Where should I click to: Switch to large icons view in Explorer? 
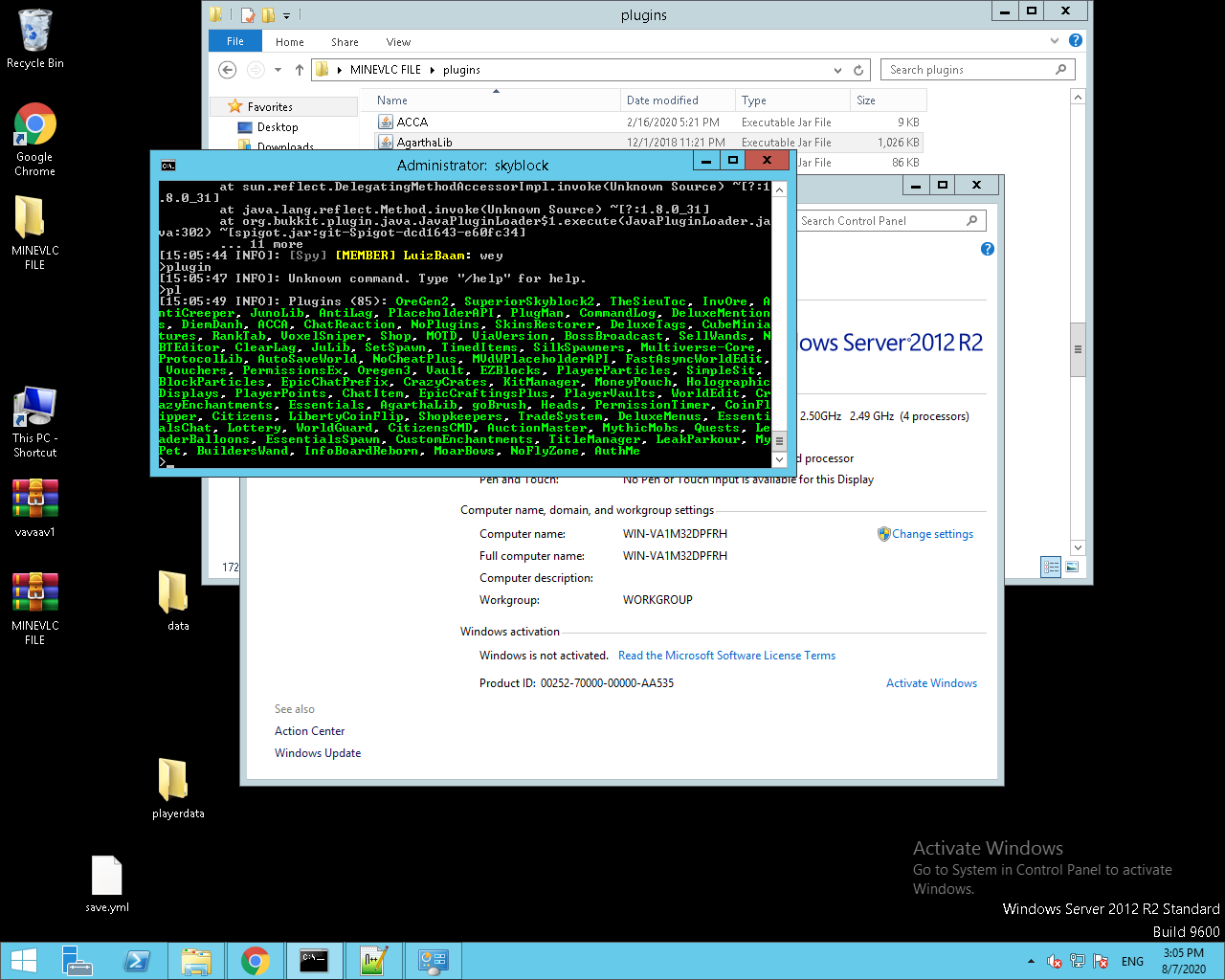(x=1072, y=567)
